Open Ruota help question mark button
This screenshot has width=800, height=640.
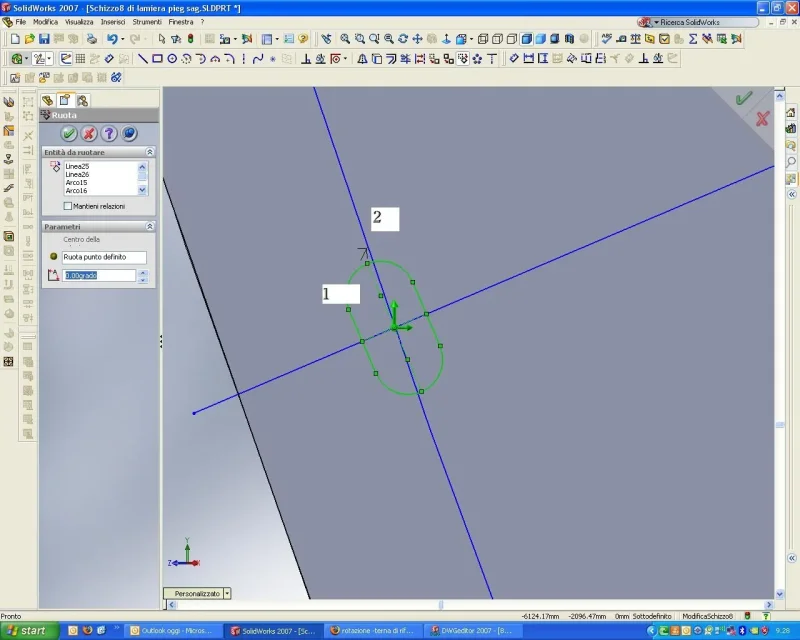109,134
